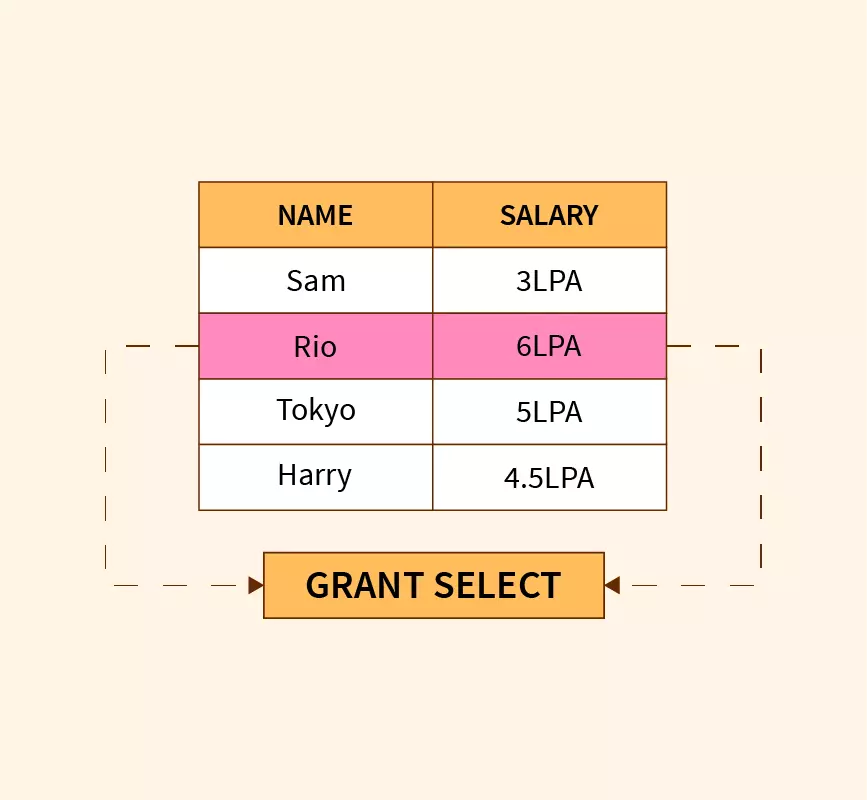
Task: Click the right arrowhead pointing at GRANT SELECT
Action: [612, 585]
